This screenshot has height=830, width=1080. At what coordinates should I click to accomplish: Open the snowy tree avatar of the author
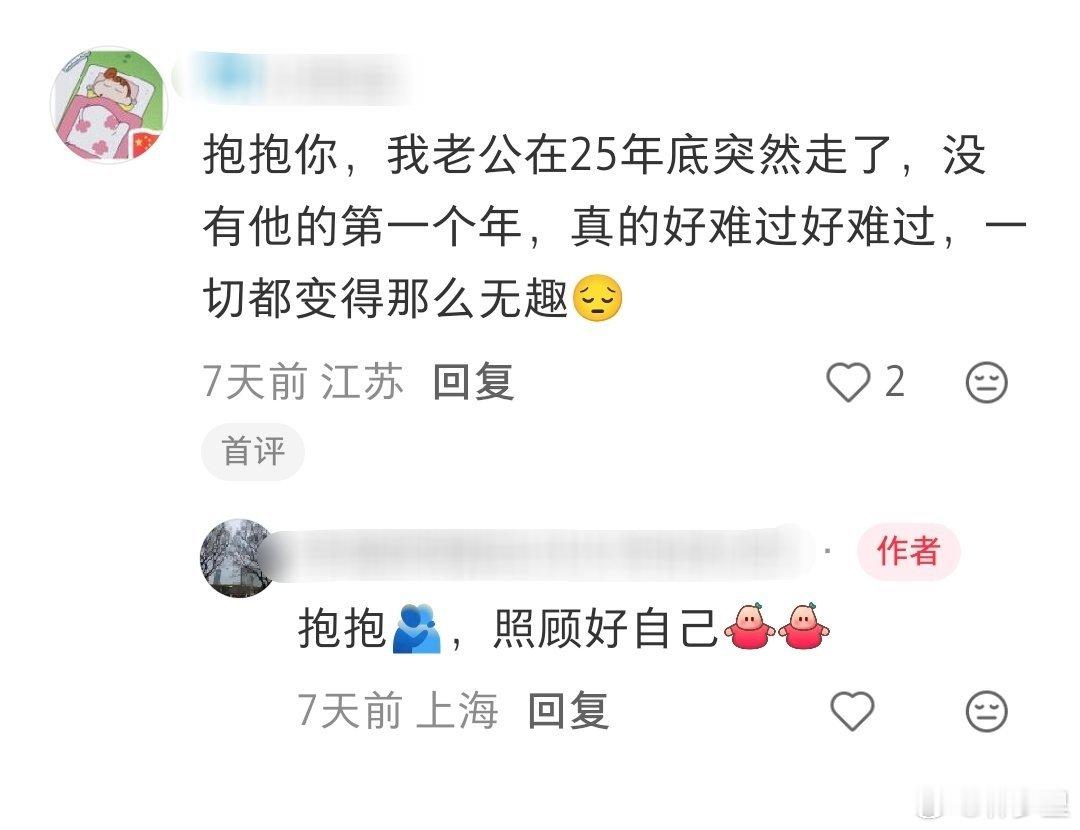(238, 558)
